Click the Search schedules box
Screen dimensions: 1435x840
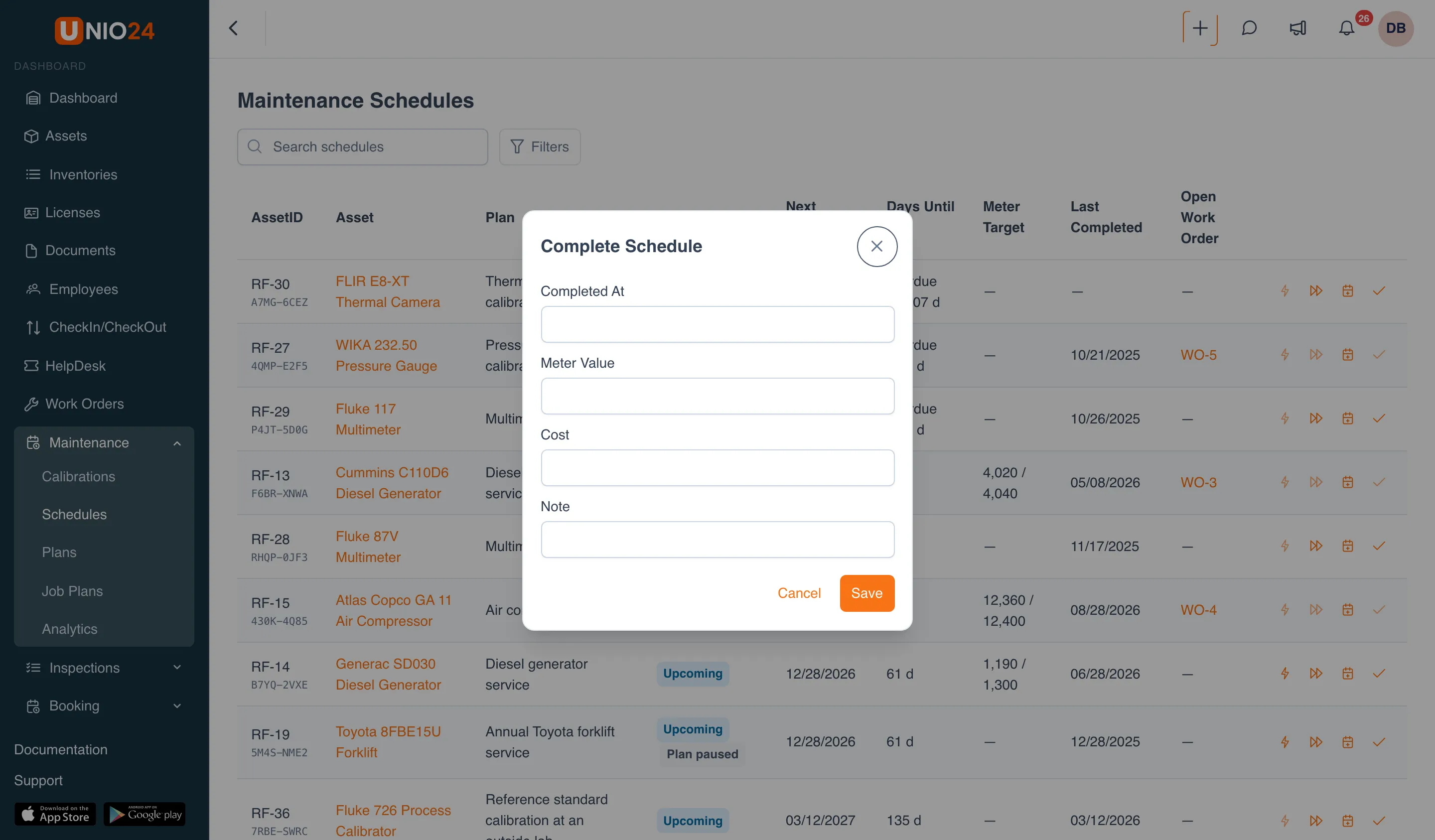tap(362, 146)
